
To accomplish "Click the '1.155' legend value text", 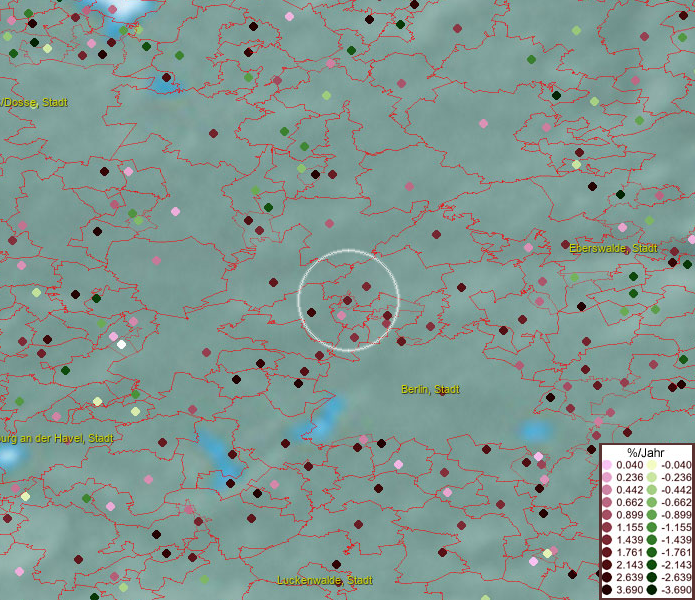I will [x=630, y=527].
